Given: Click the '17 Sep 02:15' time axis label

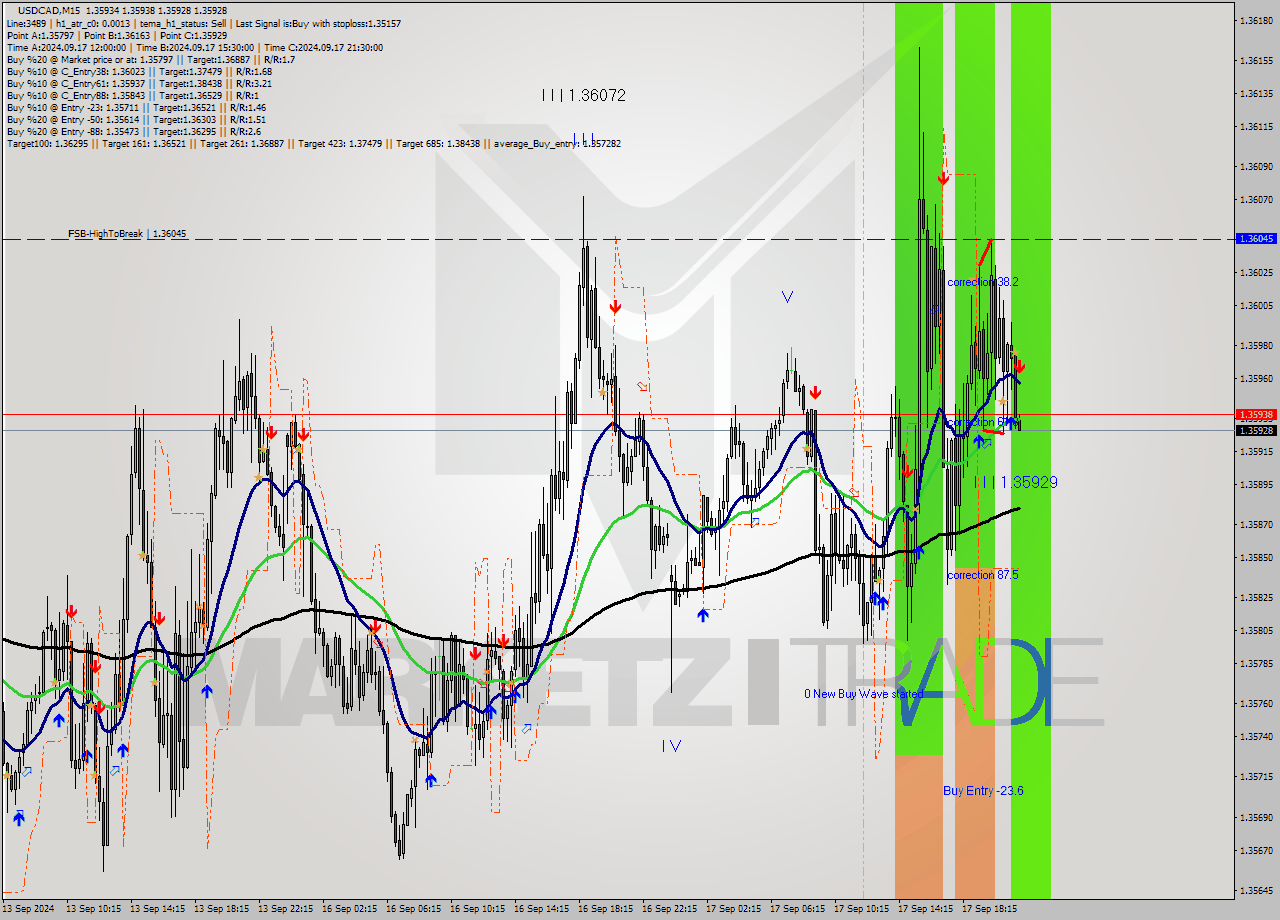Looking at the screenshot, I should [733, 909].
